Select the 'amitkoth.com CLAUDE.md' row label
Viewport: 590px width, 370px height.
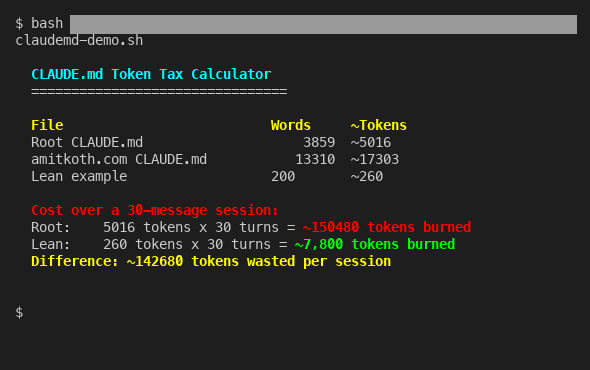pos(119,159)
